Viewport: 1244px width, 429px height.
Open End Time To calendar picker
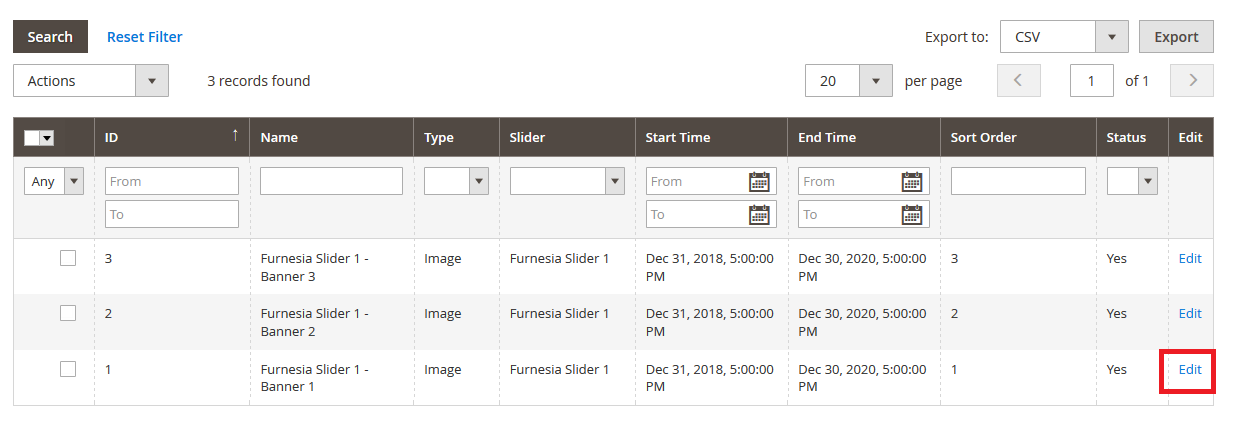coord(912,214)
